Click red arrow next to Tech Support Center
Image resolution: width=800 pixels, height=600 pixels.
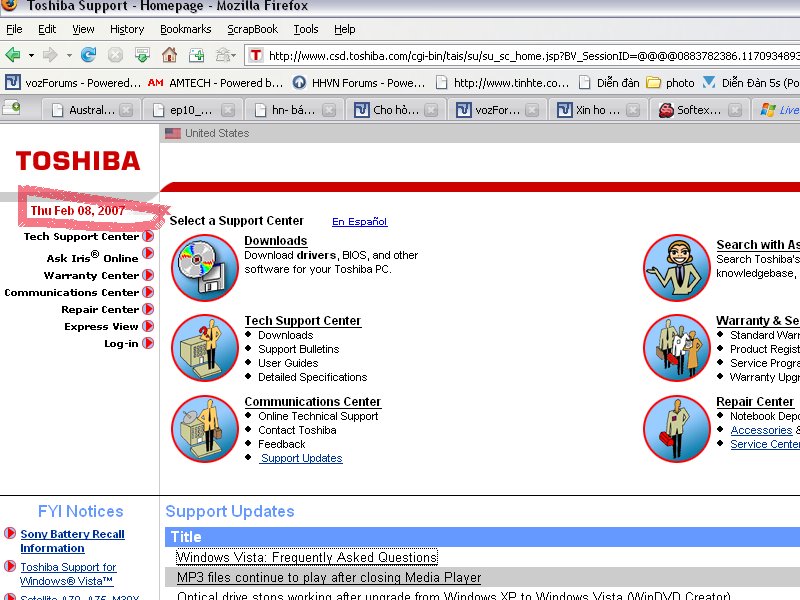click(x=148, y=236)
